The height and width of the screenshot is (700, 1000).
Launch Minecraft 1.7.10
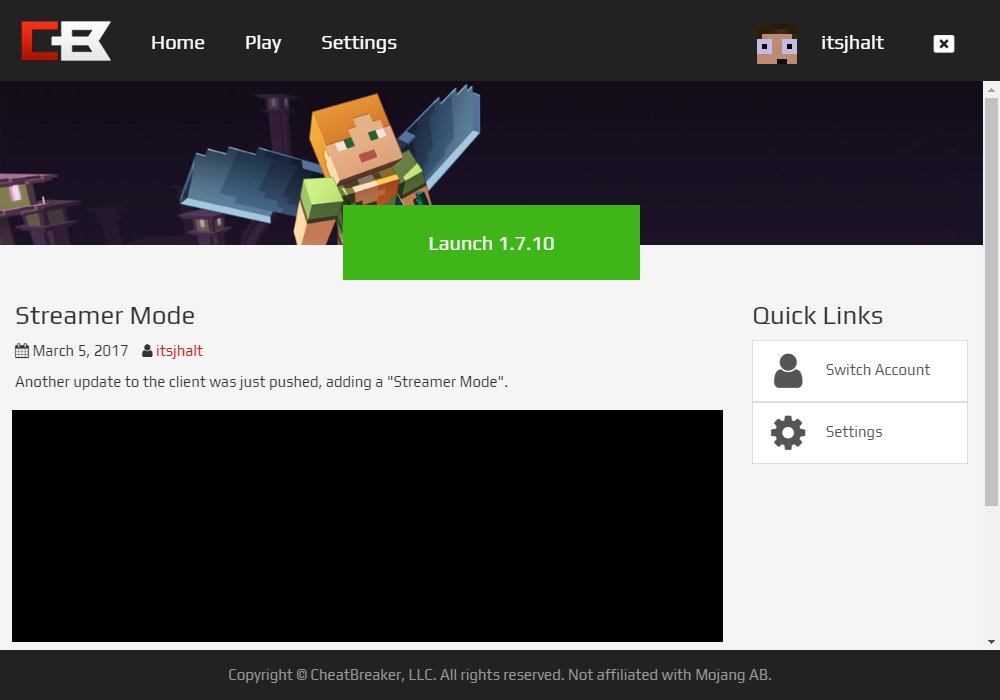(x=491, y=242)
